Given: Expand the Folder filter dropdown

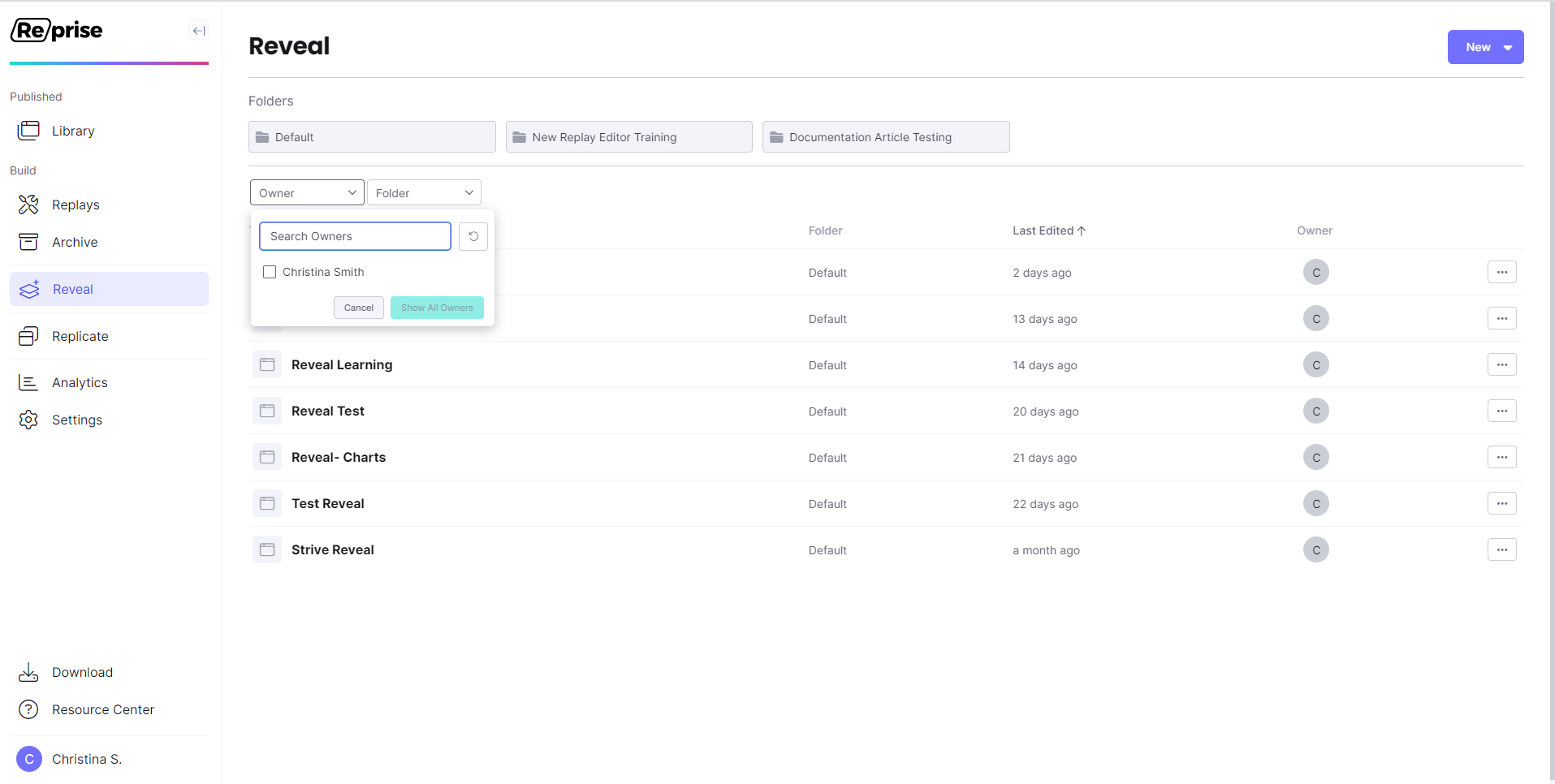Looking at the screenshot, I should point(424,192).
